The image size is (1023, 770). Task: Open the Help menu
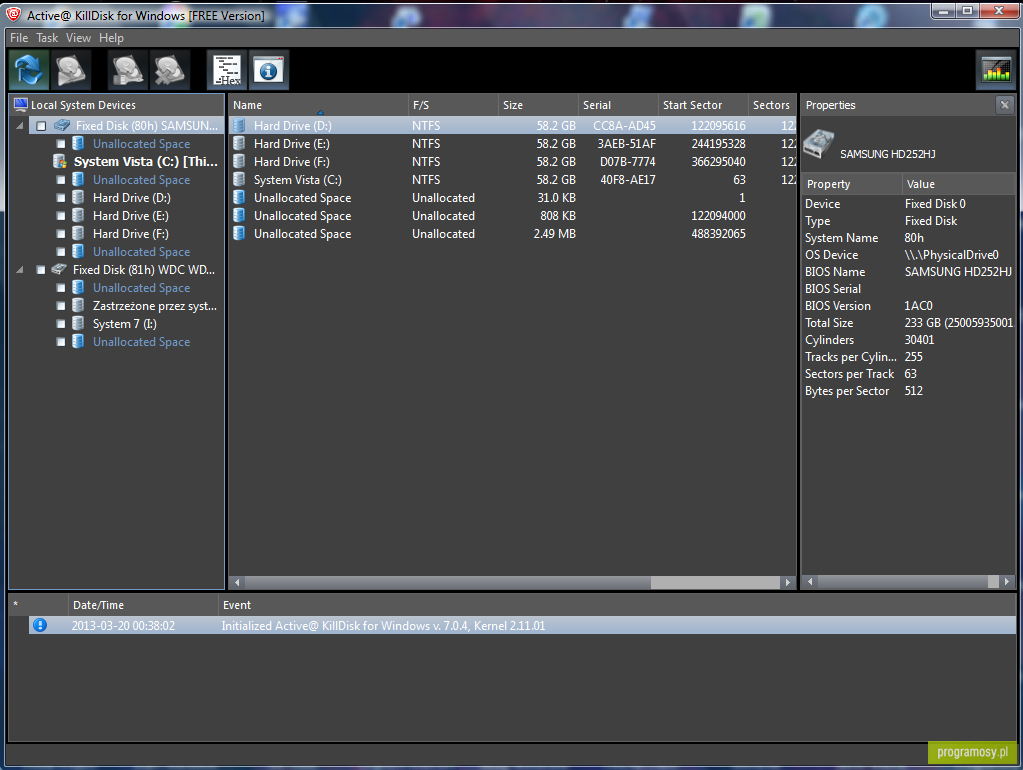pyautogui.click(x=112, y=38)
